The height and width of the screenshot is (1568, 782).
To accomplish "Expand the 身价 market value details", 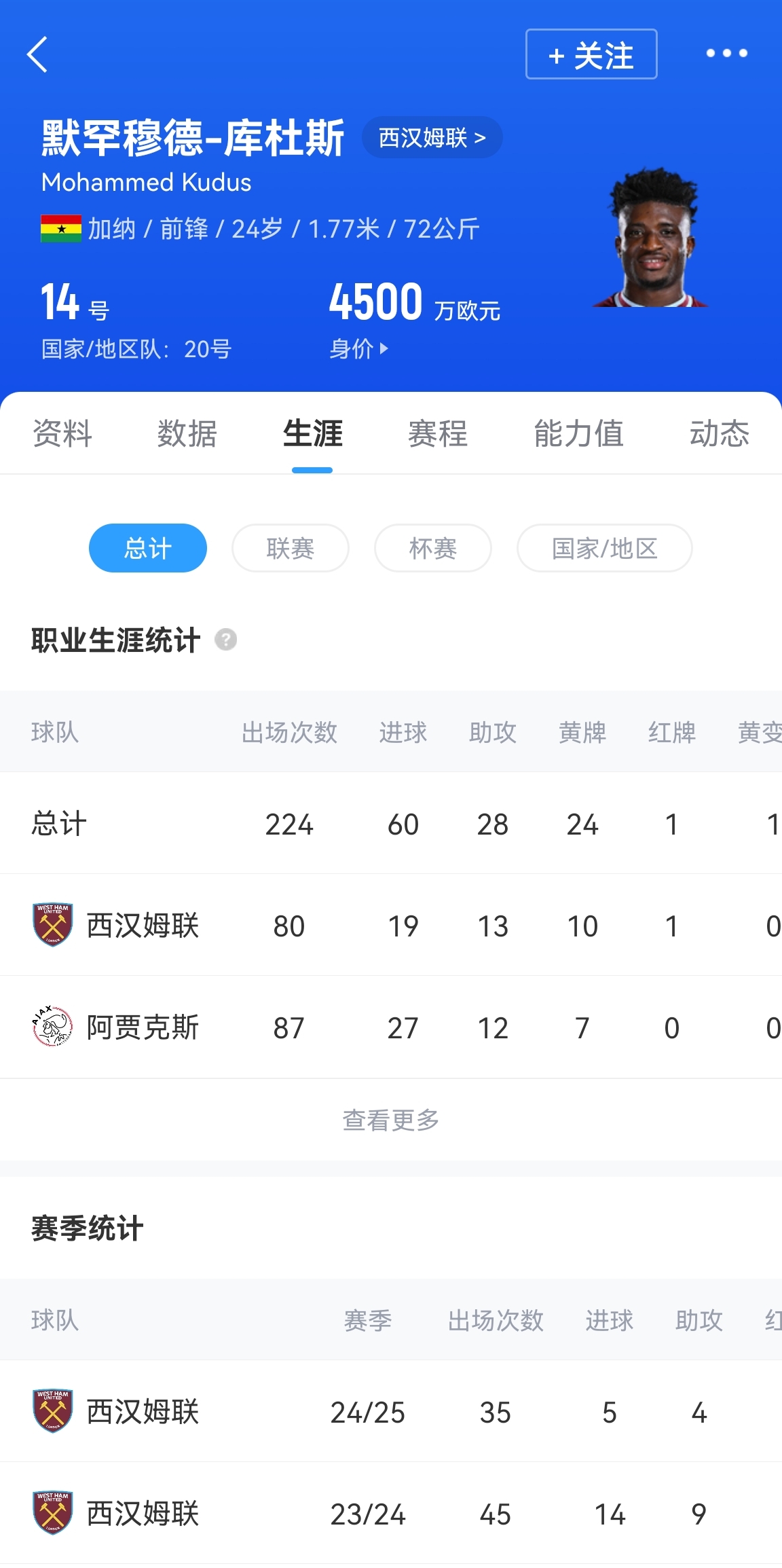I will 358,349.
